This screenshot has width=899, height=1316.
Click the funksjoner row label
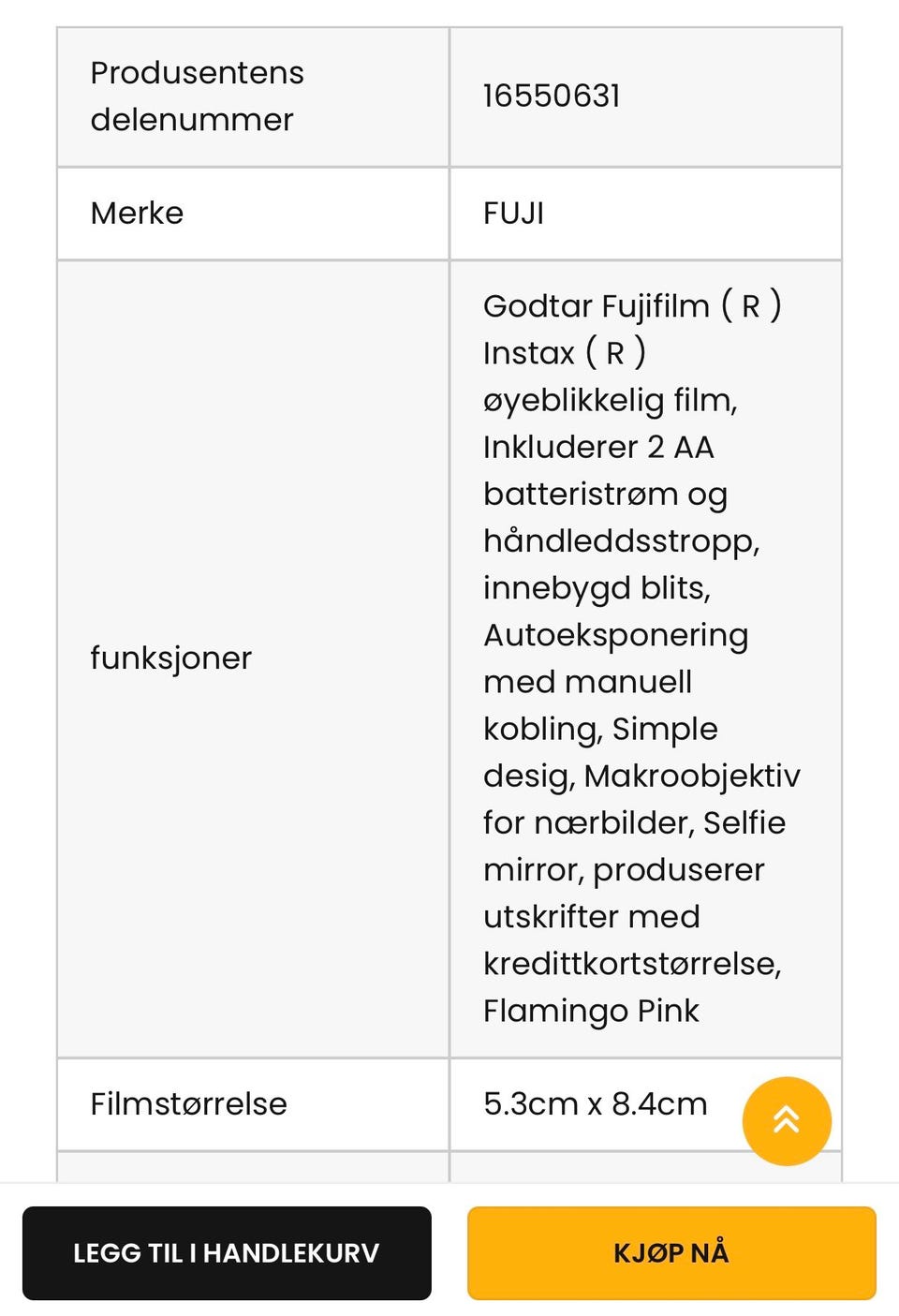pos(170,658)
